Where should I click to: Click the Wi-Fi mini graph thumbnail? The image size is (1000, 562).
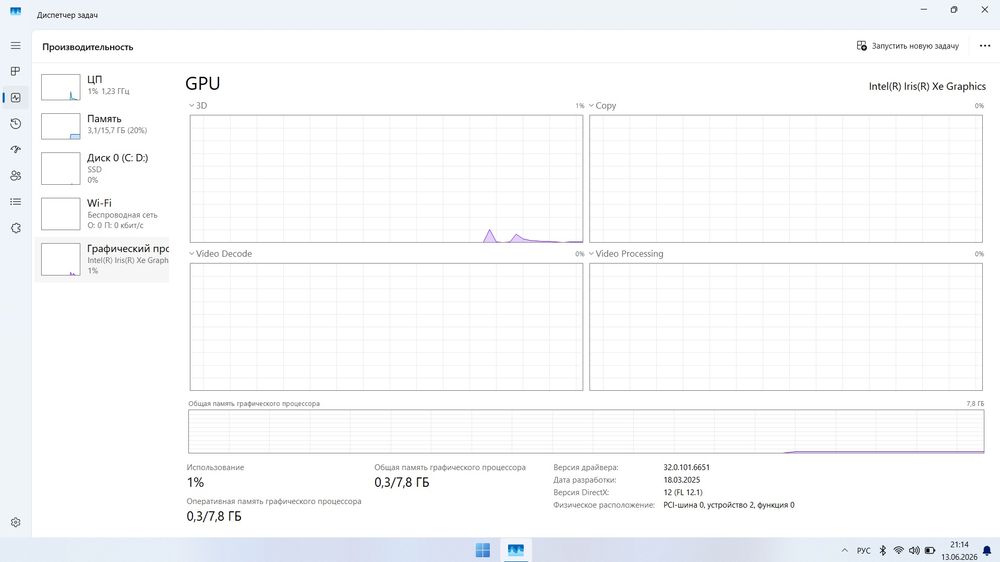tap(61, 214)
